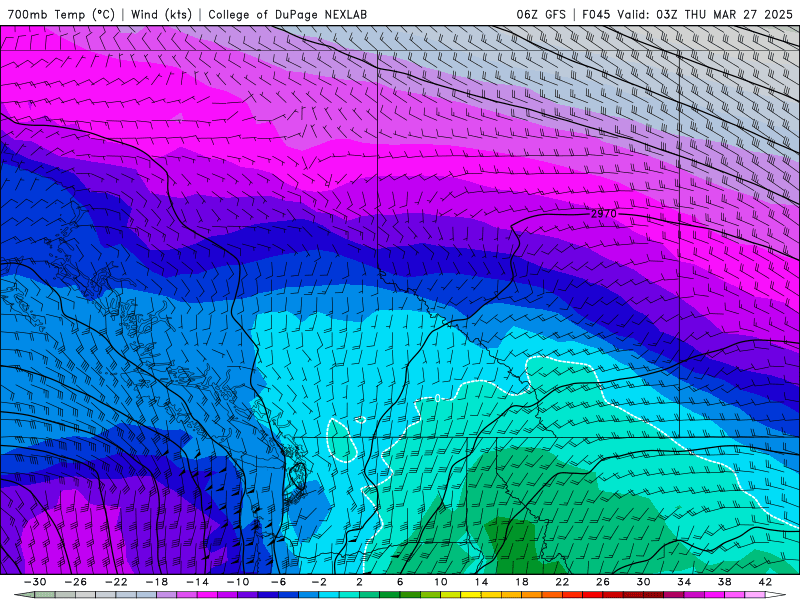The width and height of the screenshot is (800, 600).
Task: Pick the cyan swatch directly below the -2 label
Action: click(329, 595)
